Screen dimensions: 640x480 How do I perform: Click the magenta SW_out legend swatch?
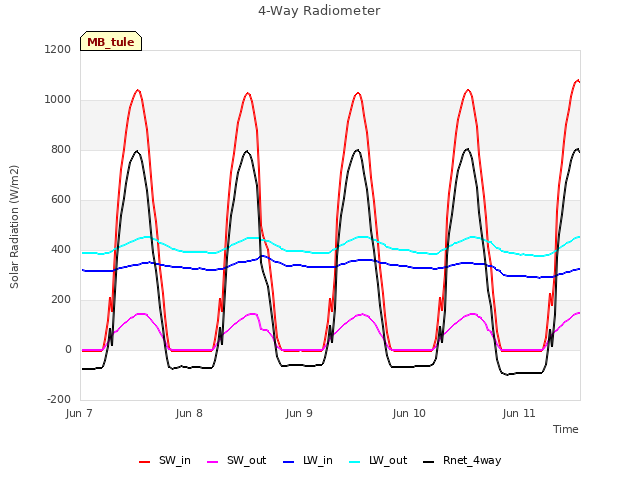pos(213,462)
